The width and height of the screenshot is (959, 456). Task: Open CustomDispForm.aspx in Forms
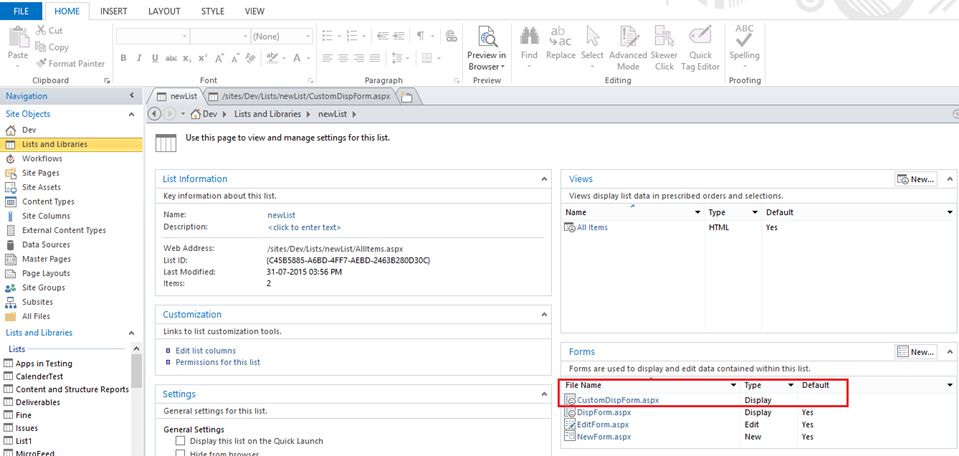pyautogui.click(x=618, y=400)
